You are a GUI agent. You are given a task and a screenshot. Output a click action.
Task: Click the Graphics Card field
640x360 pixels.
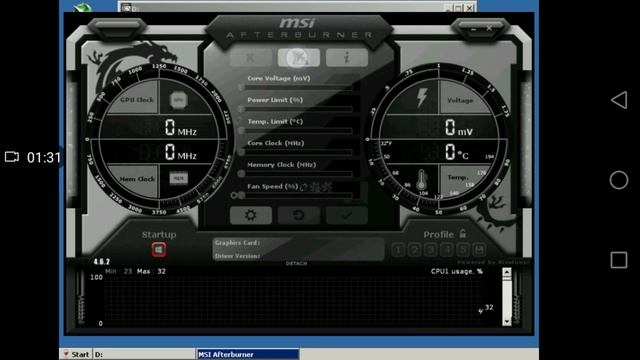click(298, 243)
